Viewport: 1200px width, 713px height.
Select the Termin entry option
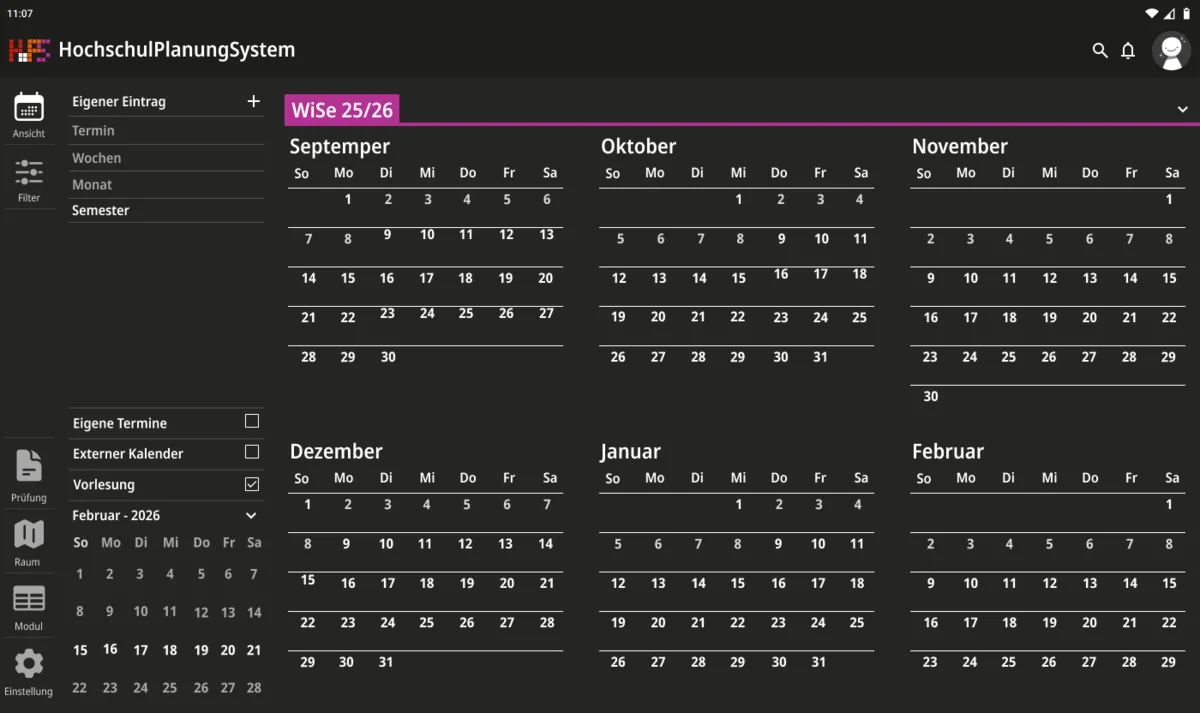[x=93, y=131]
